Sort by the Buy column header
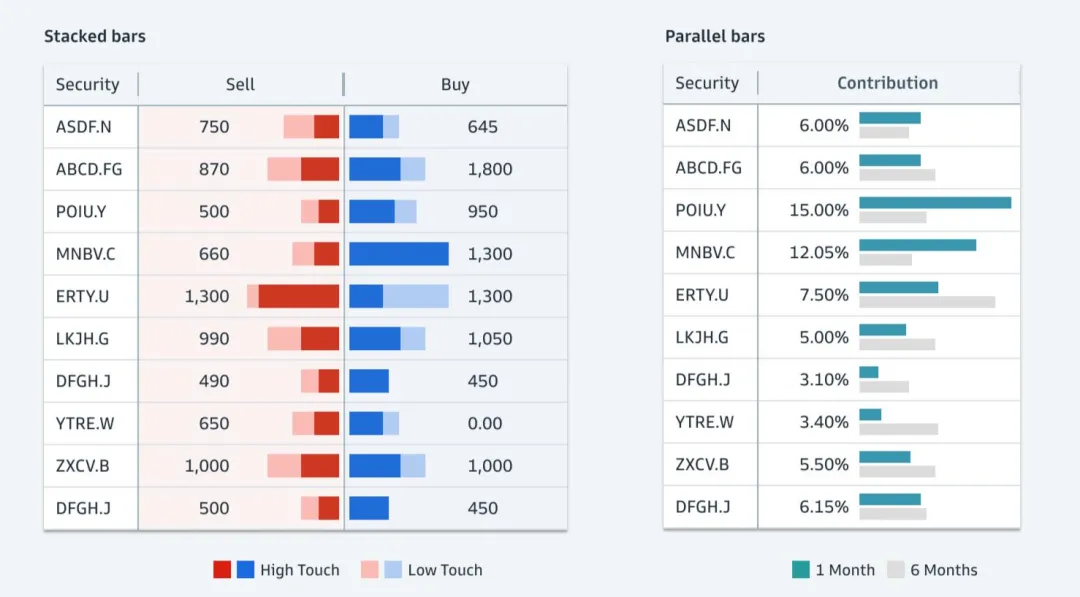 [x=455, y=85]
